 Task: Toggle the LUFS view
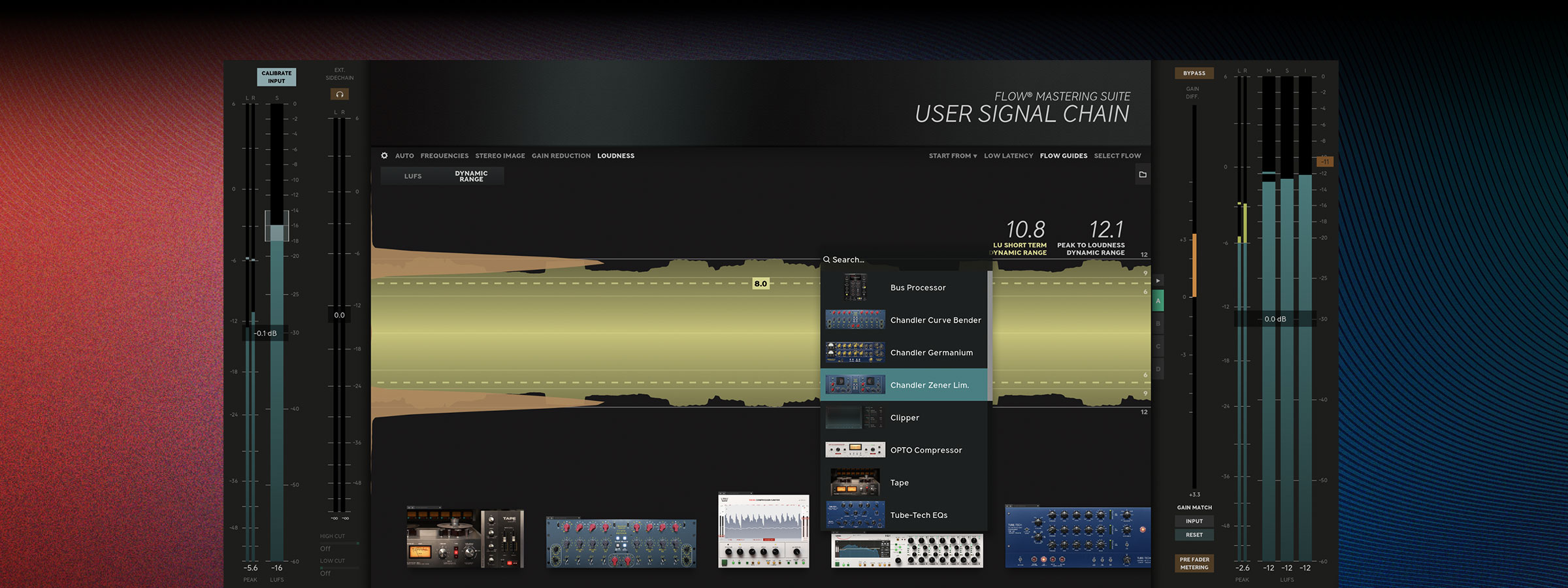click(x=413, y=176)
